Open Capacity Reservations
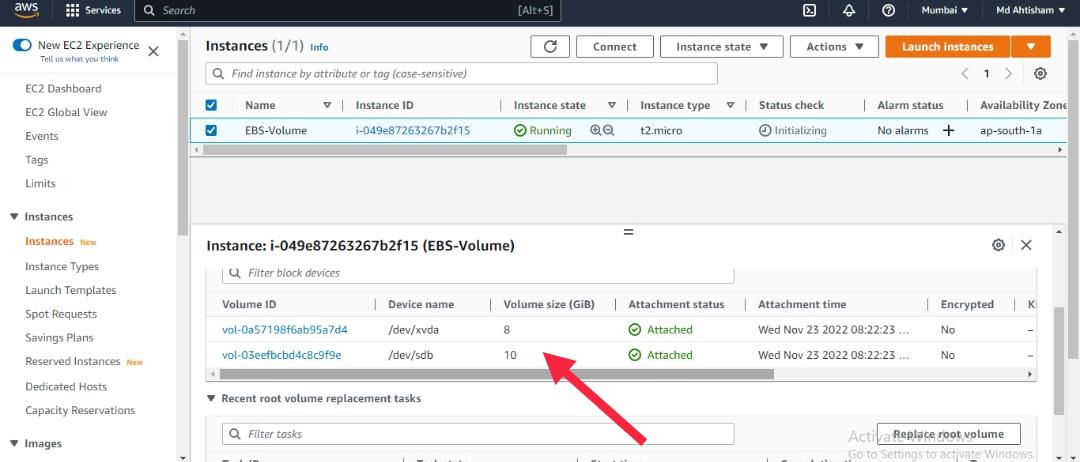 80,410
